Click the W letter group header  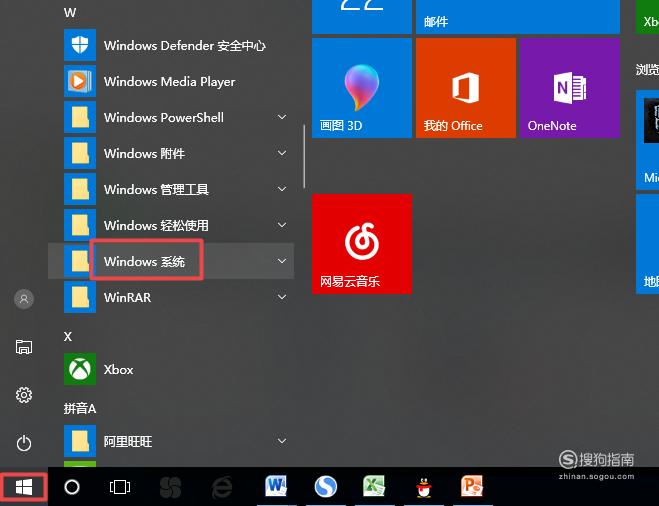70,12
